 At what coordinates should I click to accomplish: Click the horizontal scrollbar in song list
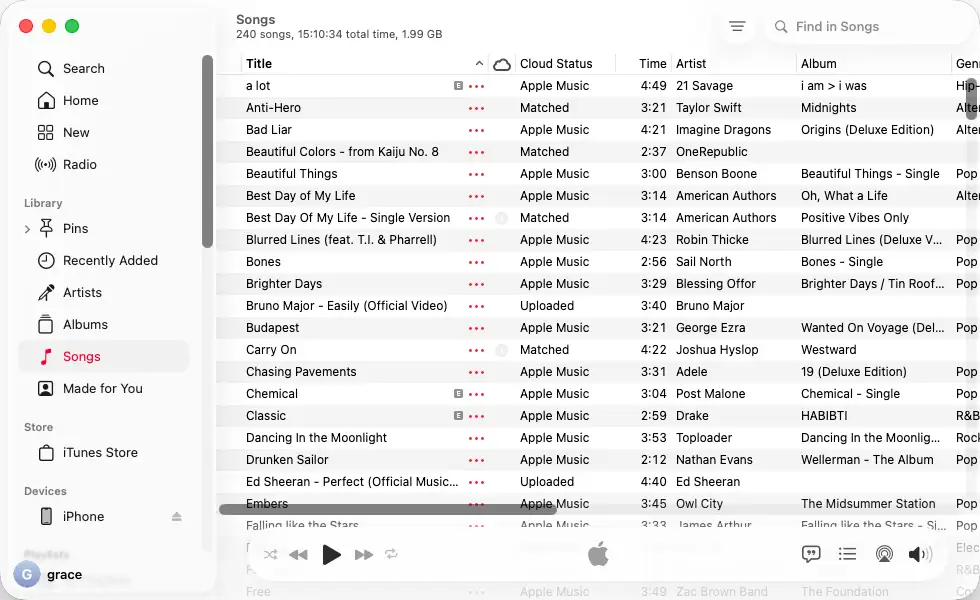[388, 509]
